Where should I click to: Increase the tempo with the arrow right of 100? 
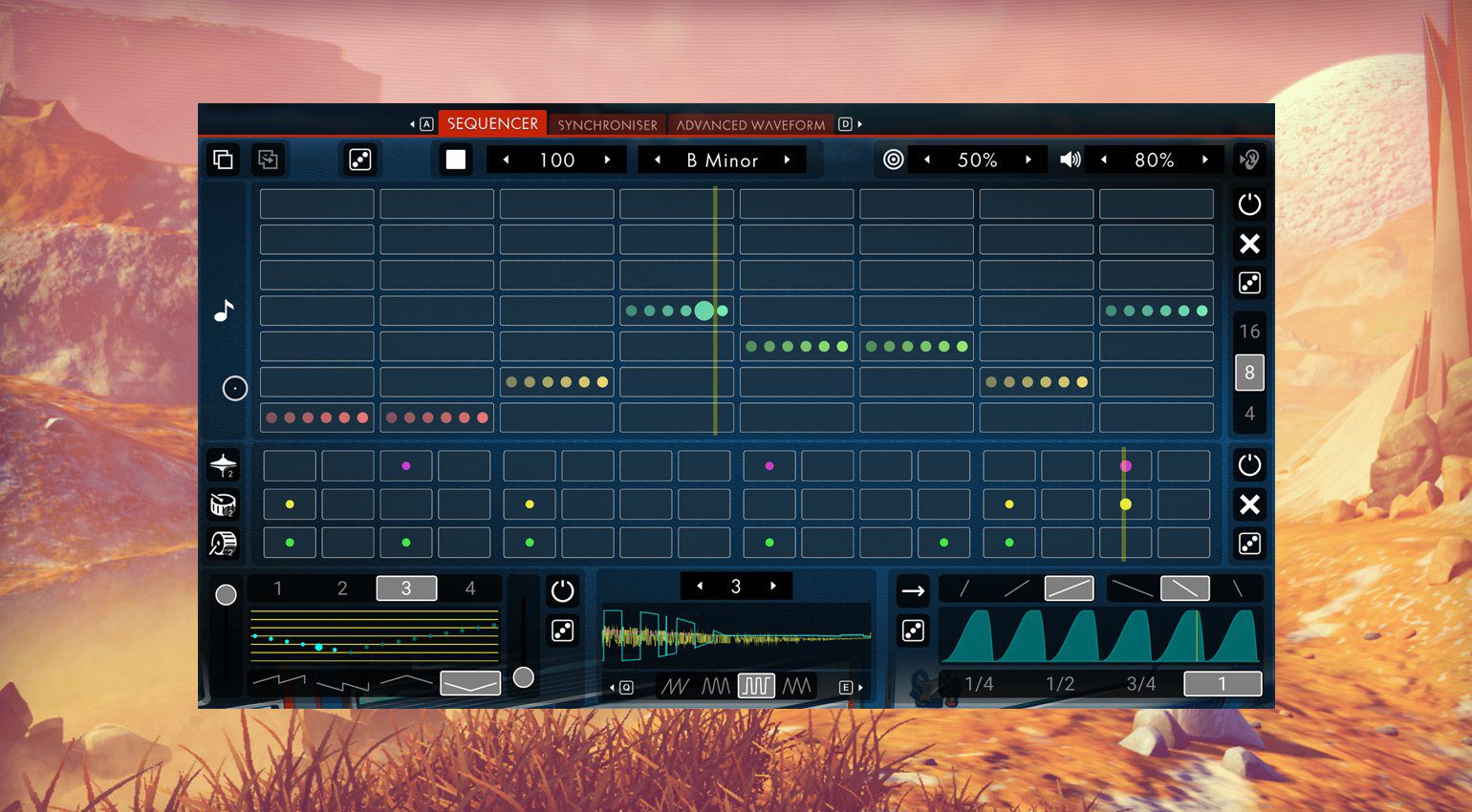[x=607, y=160]
